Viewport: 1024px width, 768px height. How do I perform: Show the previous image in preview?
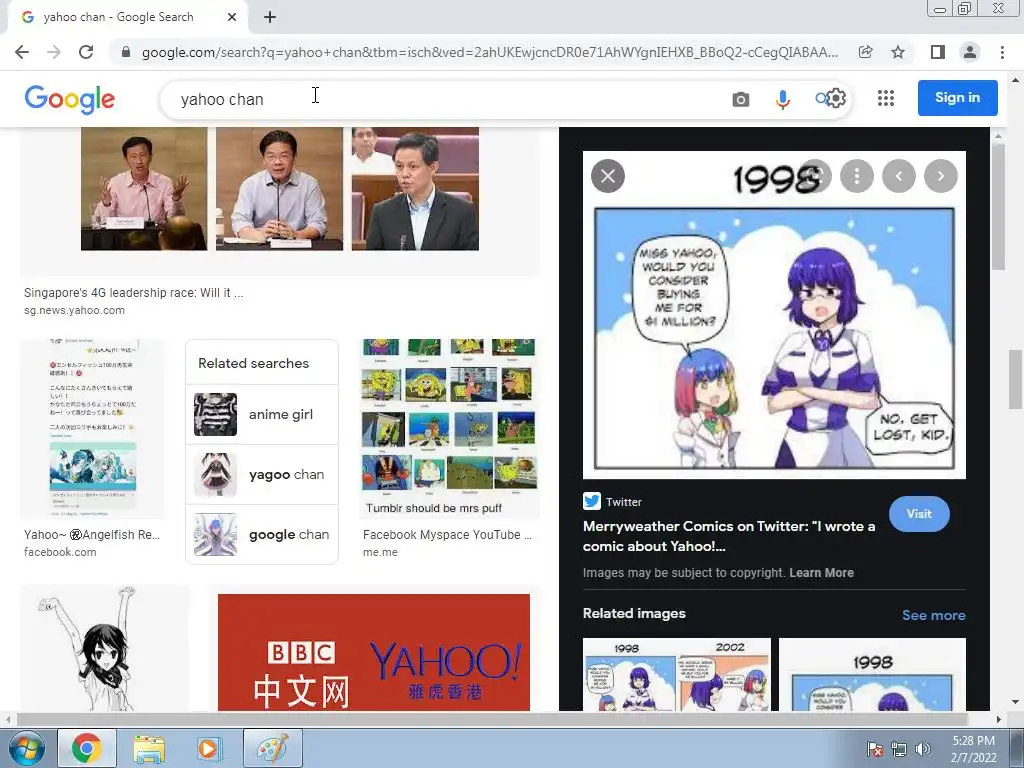coord(899,176)
